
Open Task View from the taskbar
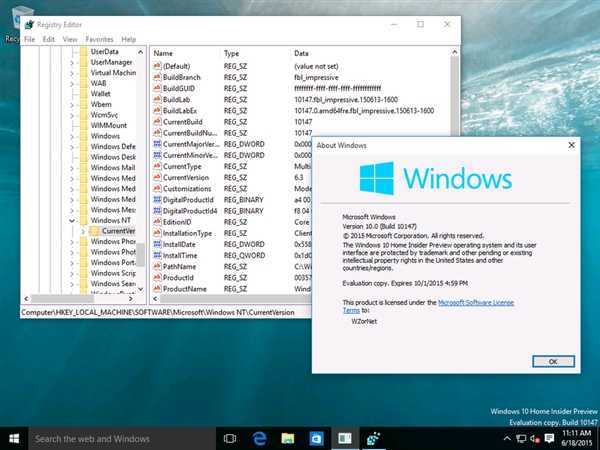230,439
